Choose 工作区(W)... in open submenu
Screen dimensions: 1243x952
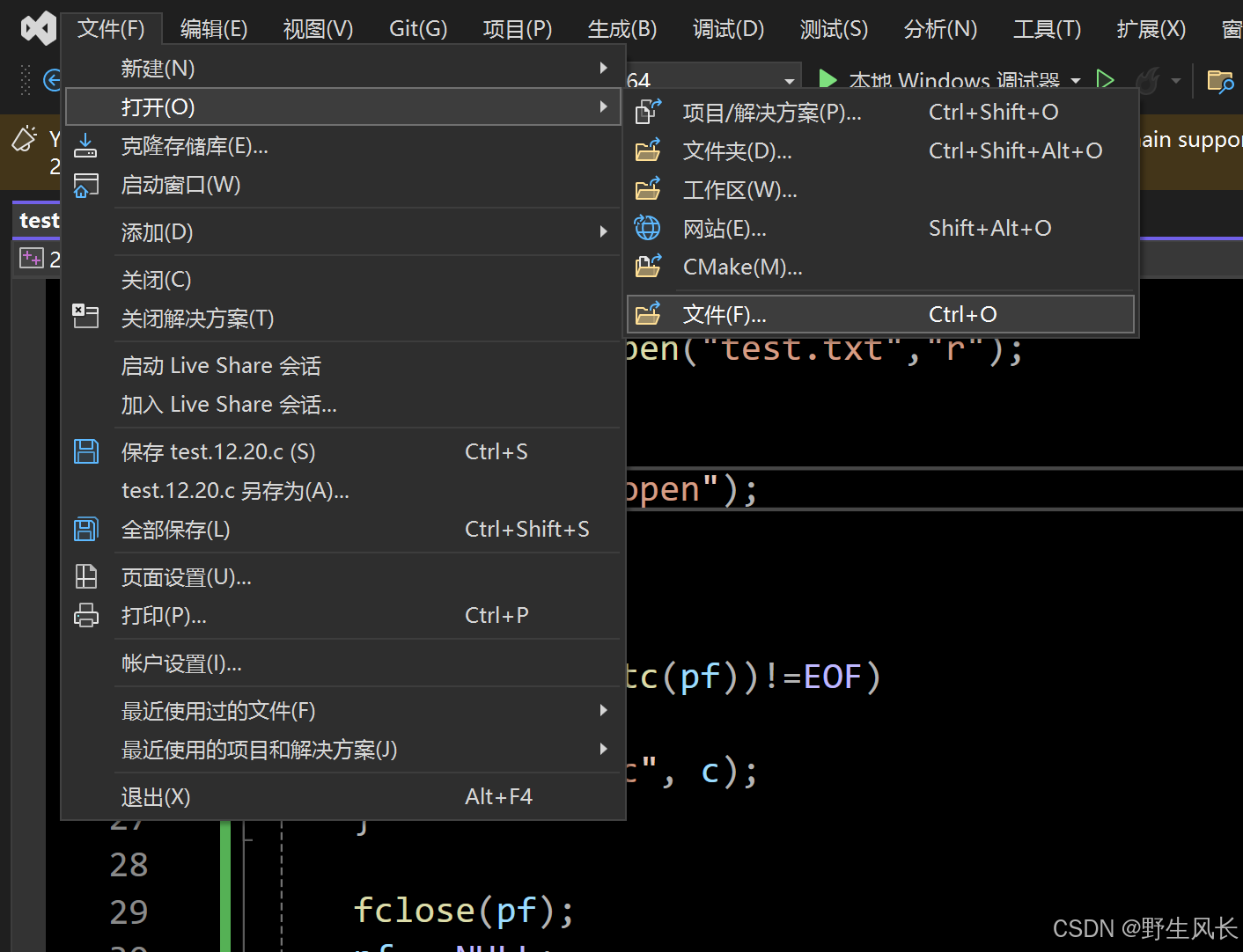tap(880, 189)
